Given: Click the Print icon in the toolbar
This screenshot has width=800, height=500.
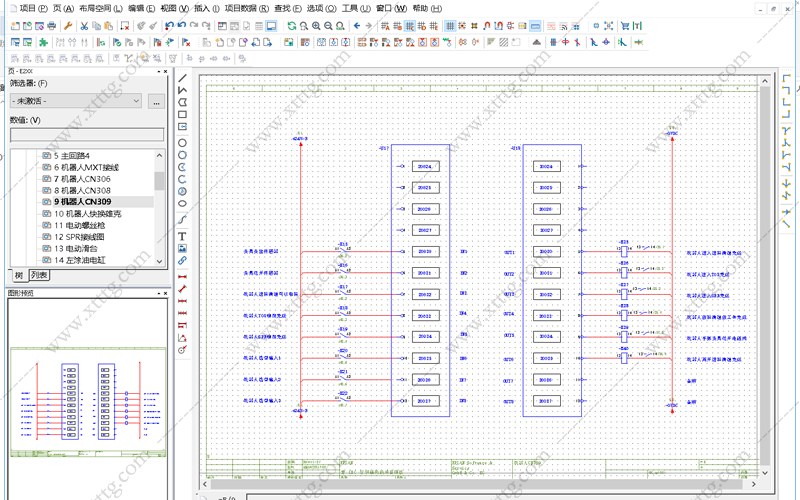Looking at the screenshot, I should click(52, 26).
